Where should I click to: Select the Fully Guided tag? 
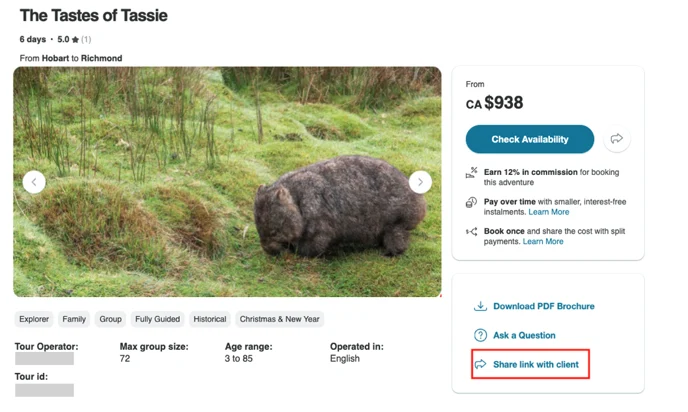pyautogui.click(x=157, y=319)
